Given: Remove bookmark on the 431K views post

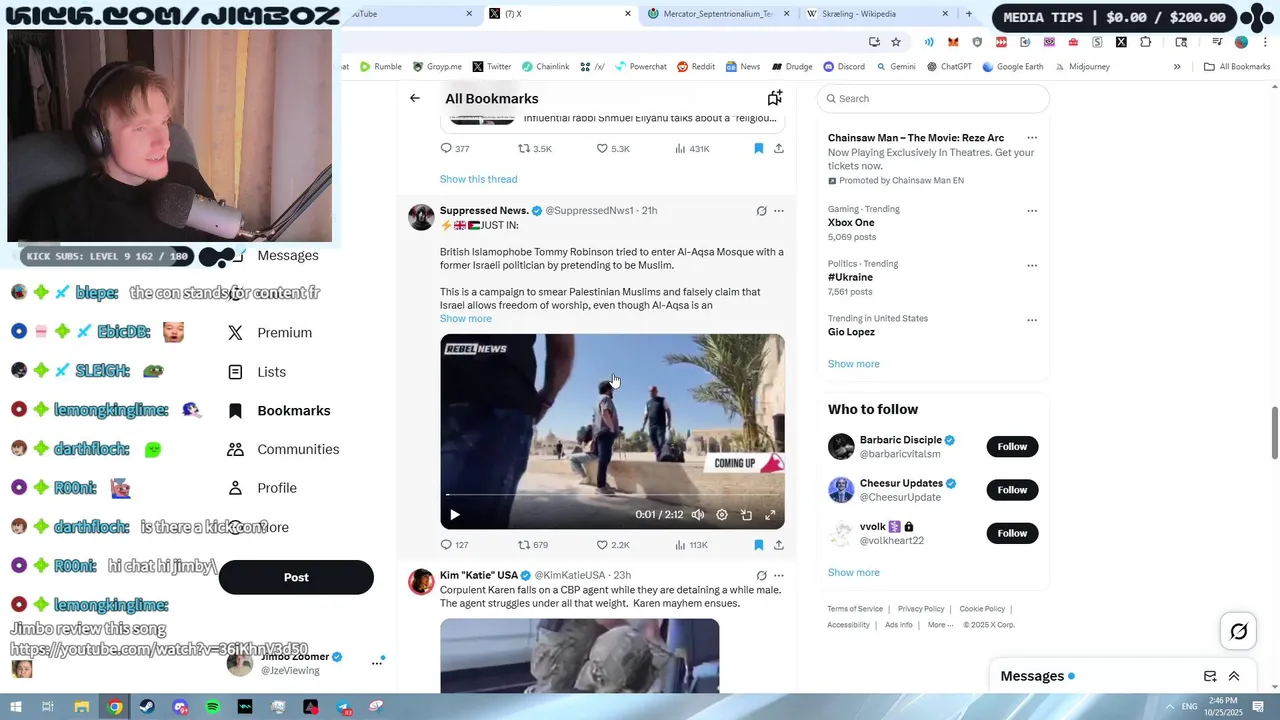Looking at the screenshot, I should tap(758, 149).
